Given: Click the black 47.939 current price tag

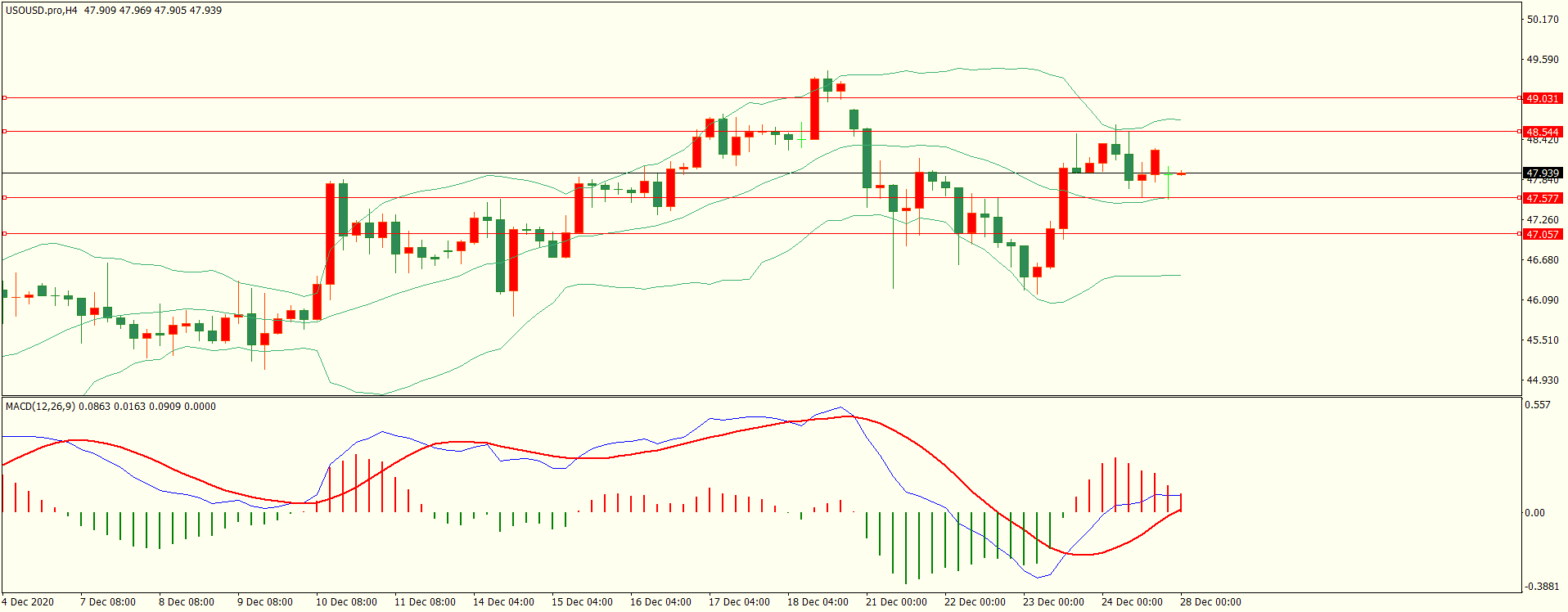Looking at the screenshot, I should 1542,173.
